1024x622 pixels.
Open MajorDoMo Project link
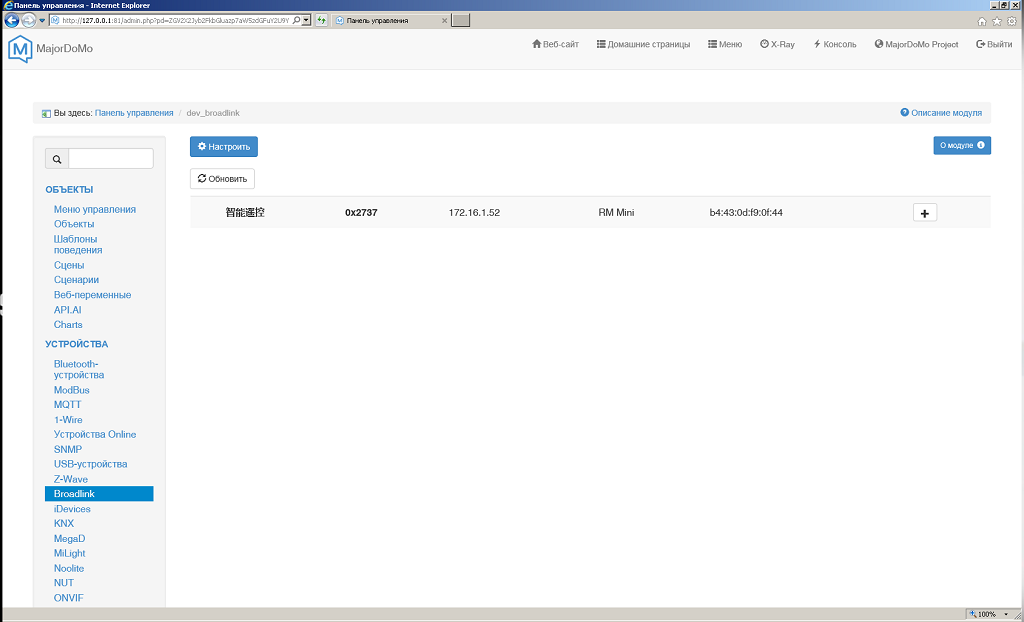click(916, 44)
